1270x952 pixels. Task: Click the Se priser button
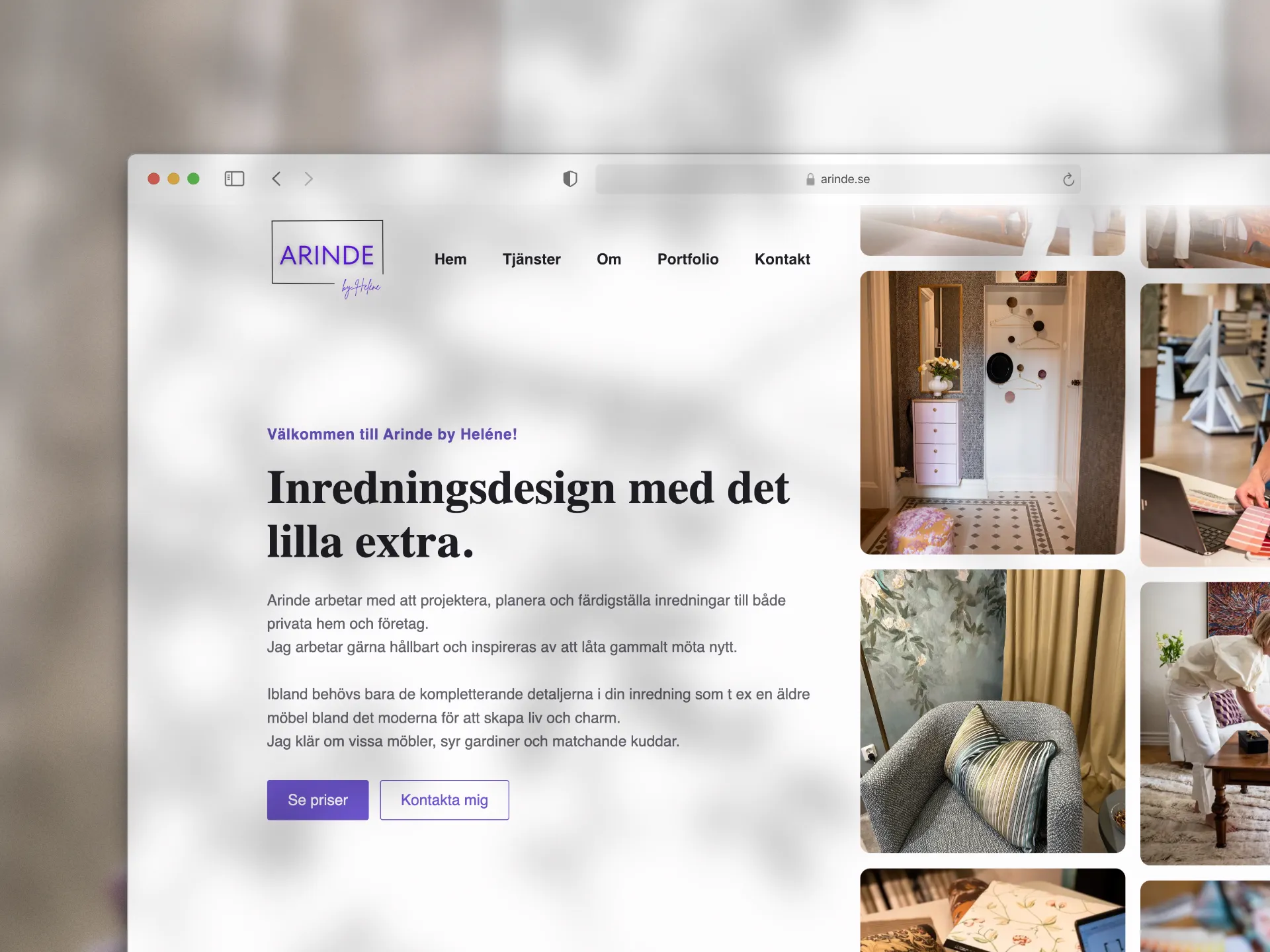(317, 800)
